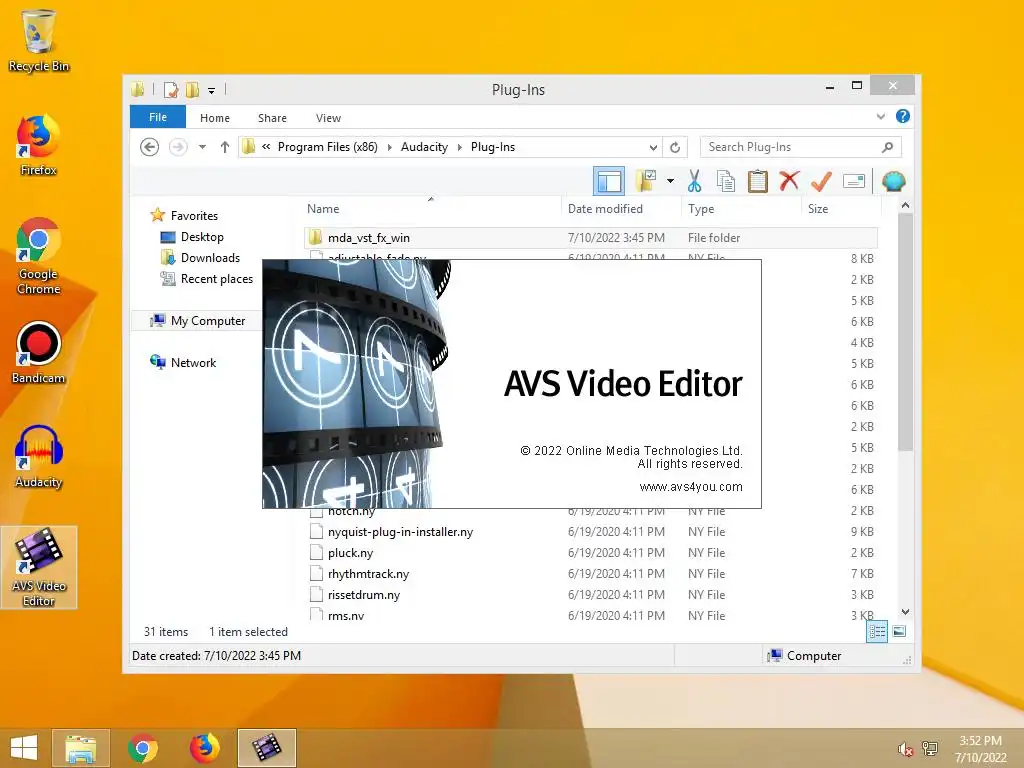Delete selection using the red X icon
This screenshot has height=768, width=1024.
[x=789, y=181]
